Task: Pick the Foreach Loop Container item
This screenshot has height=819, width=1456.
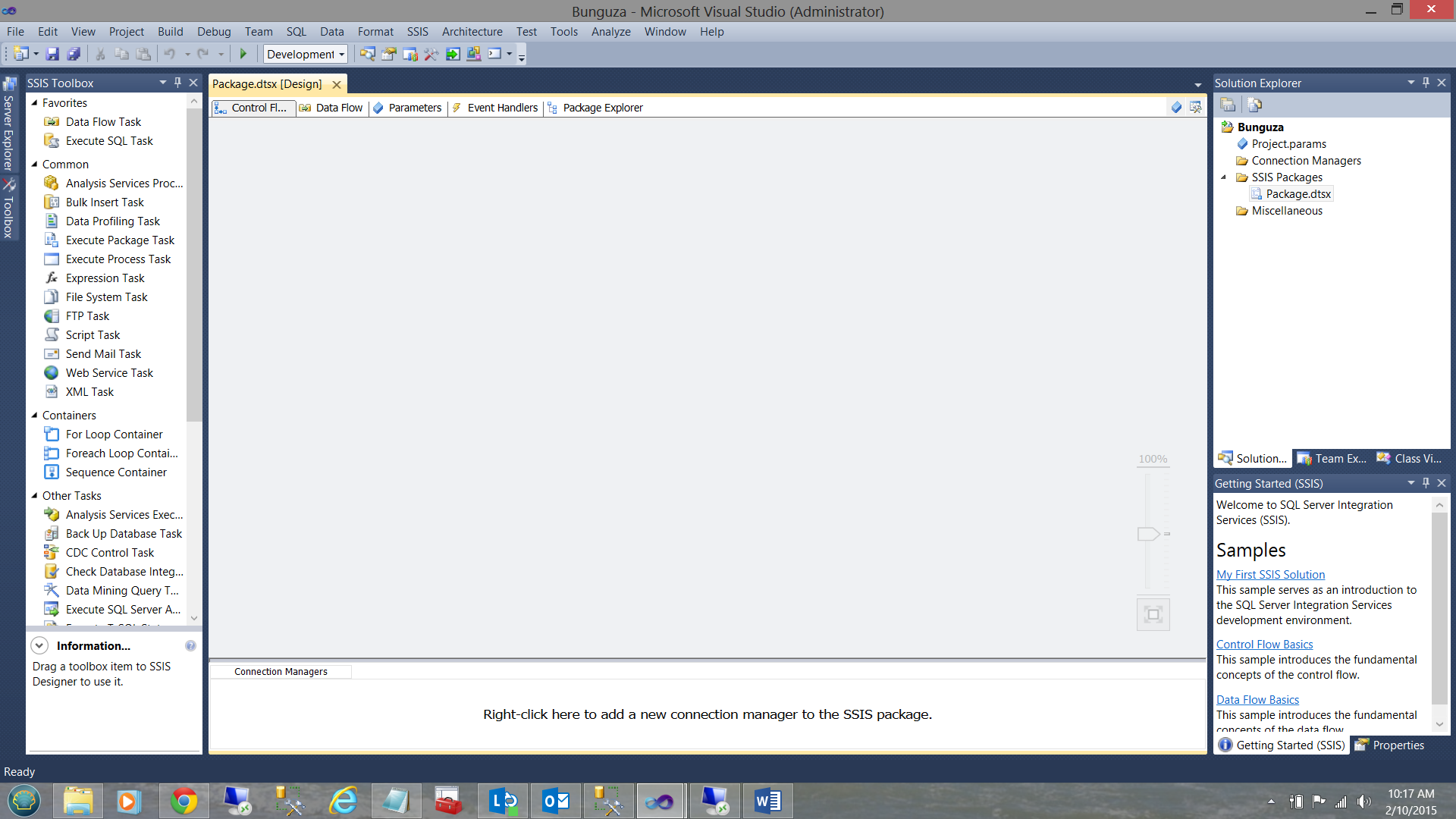Action: tap(121, 453)
